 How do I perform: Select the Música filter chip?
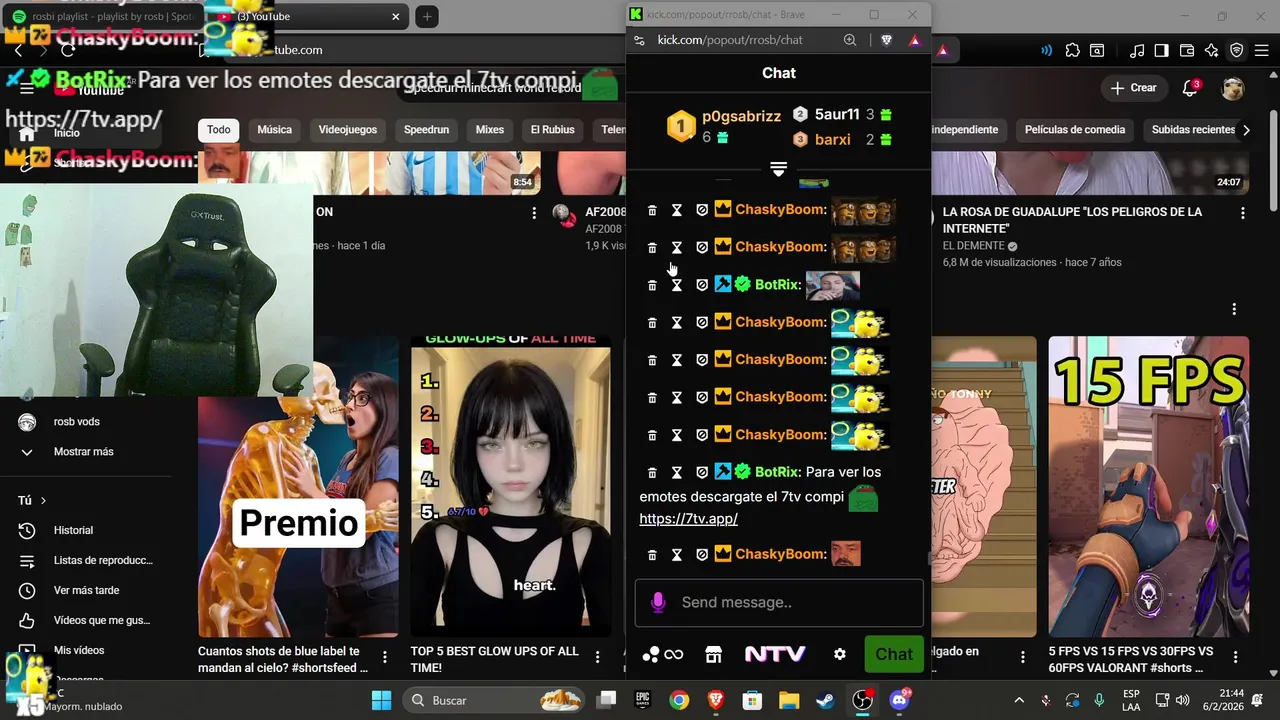pos(274,129)
